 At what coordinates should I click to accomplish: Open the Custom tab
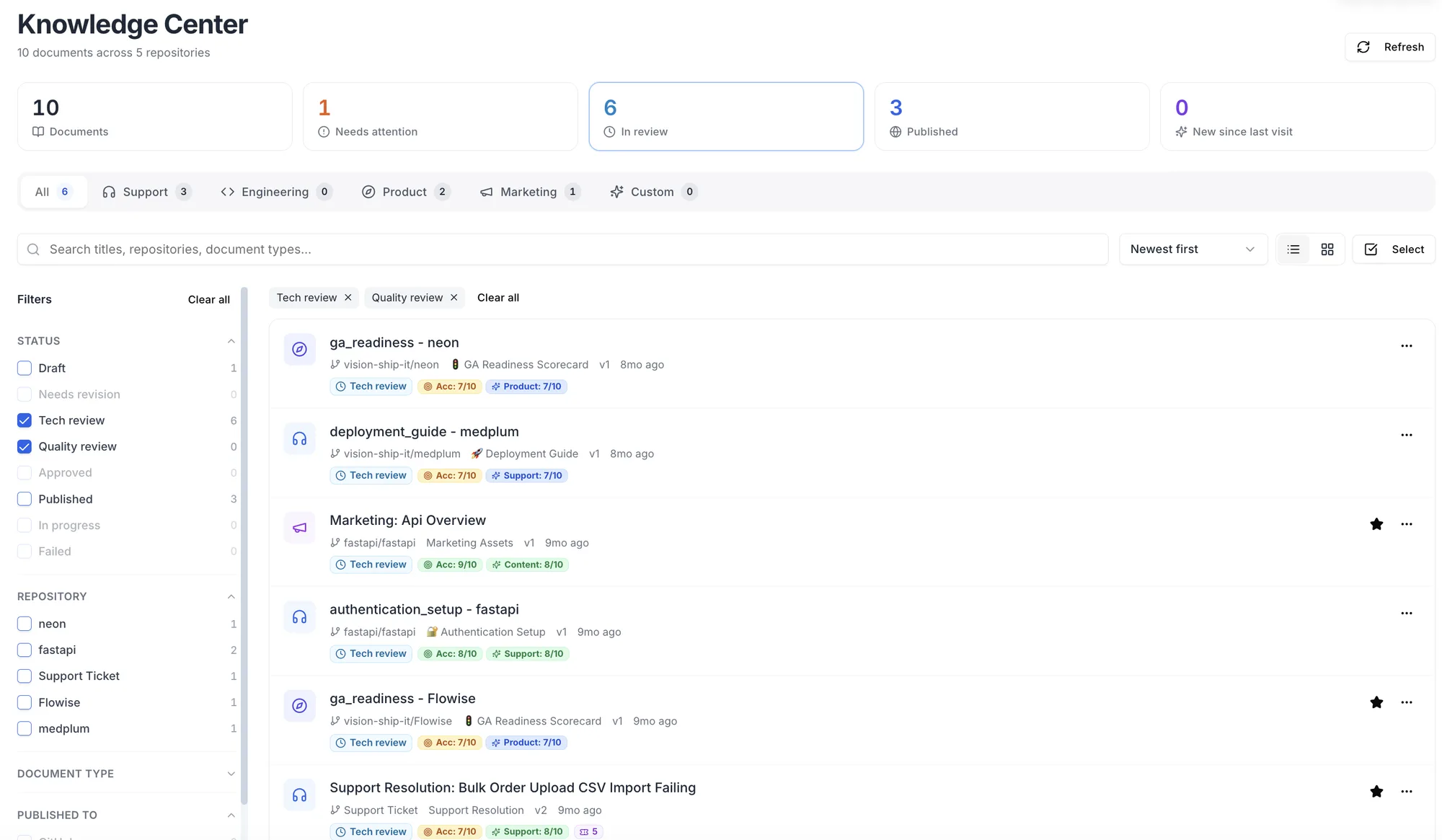click(653, 192)
